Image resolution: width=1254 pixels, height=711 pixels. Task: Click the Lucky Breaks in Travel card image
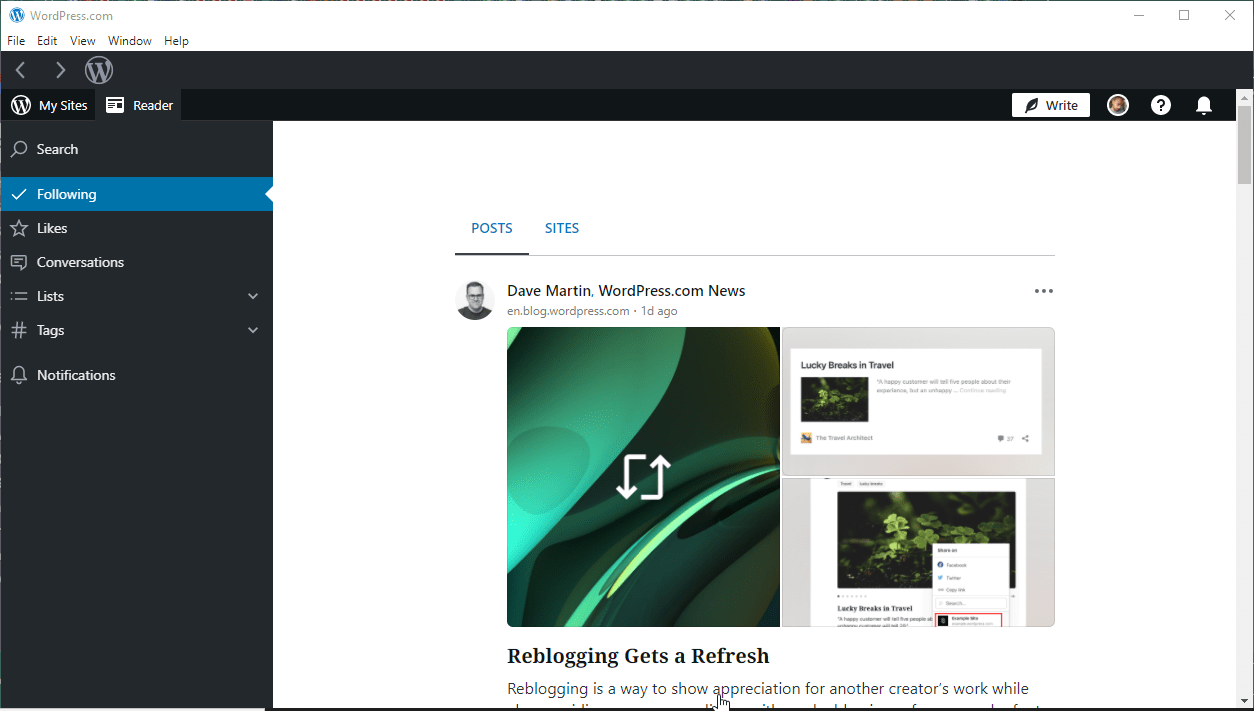918,401
